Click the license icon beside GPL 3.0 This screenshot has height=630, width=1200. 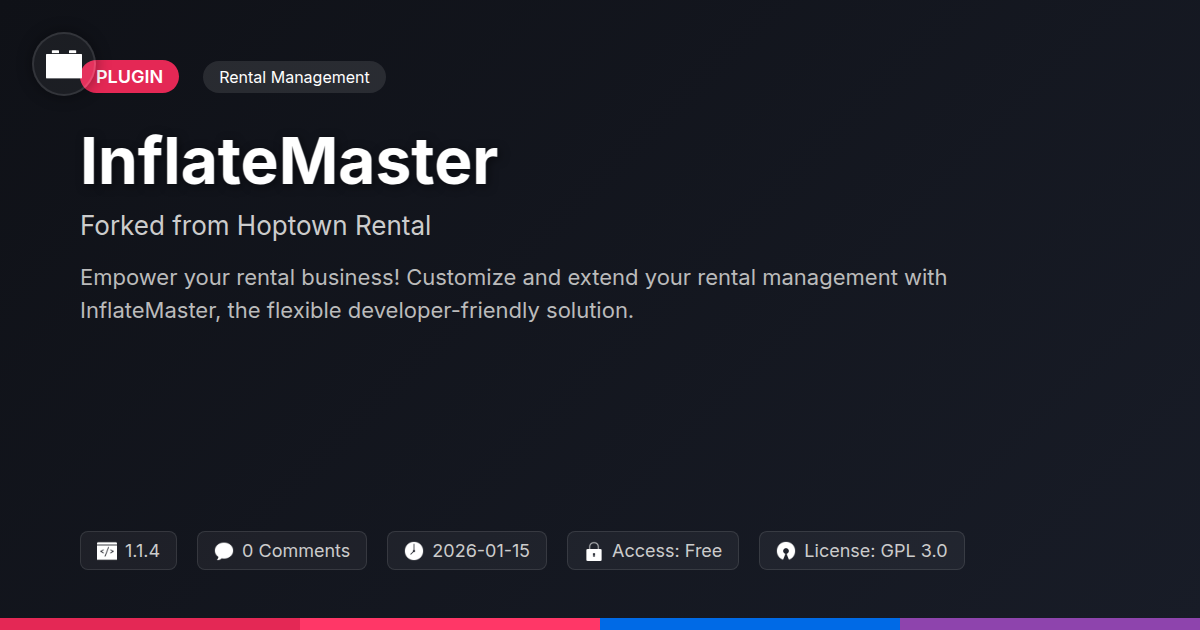tap(786, 551)
